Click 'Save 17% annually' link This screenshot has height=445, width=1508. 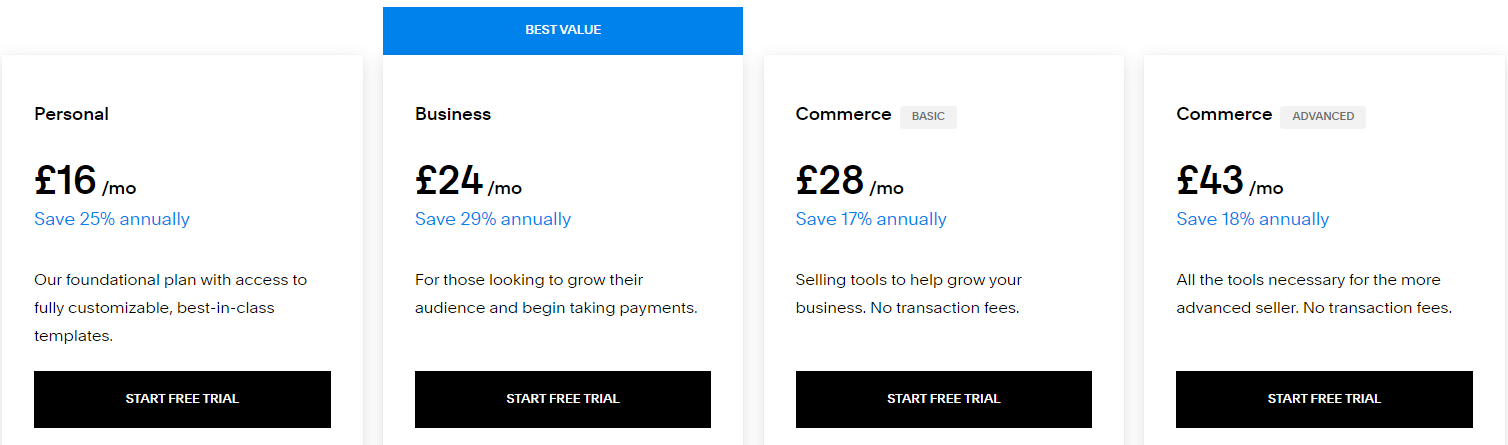(x=871, y=219)
